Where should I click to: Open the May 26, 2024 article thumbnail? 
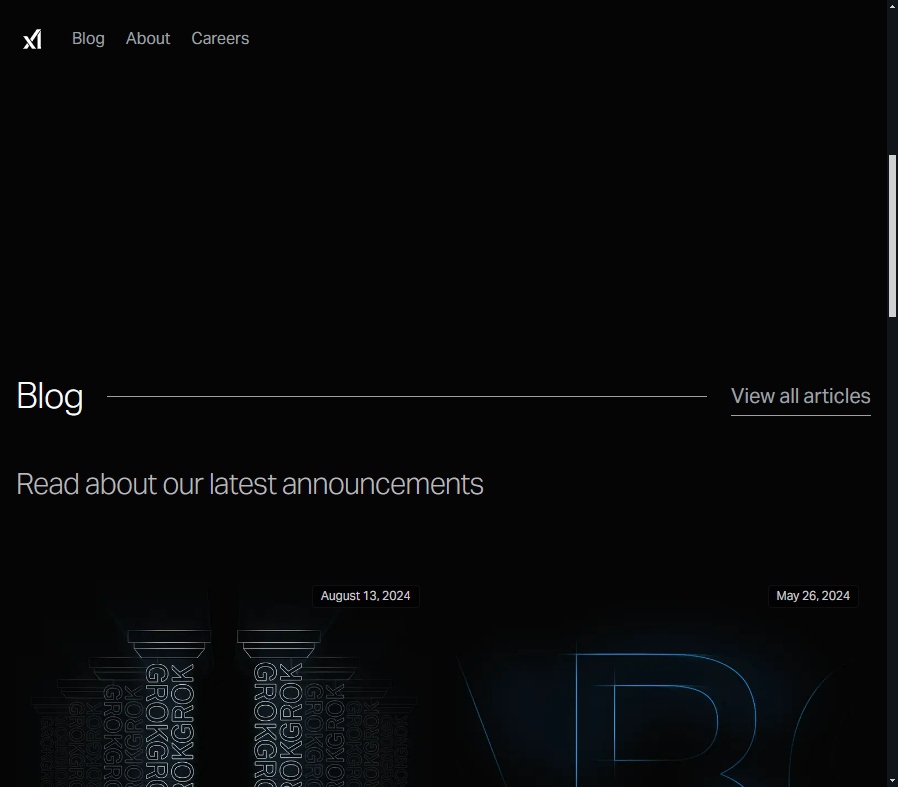tap(663, 684)
